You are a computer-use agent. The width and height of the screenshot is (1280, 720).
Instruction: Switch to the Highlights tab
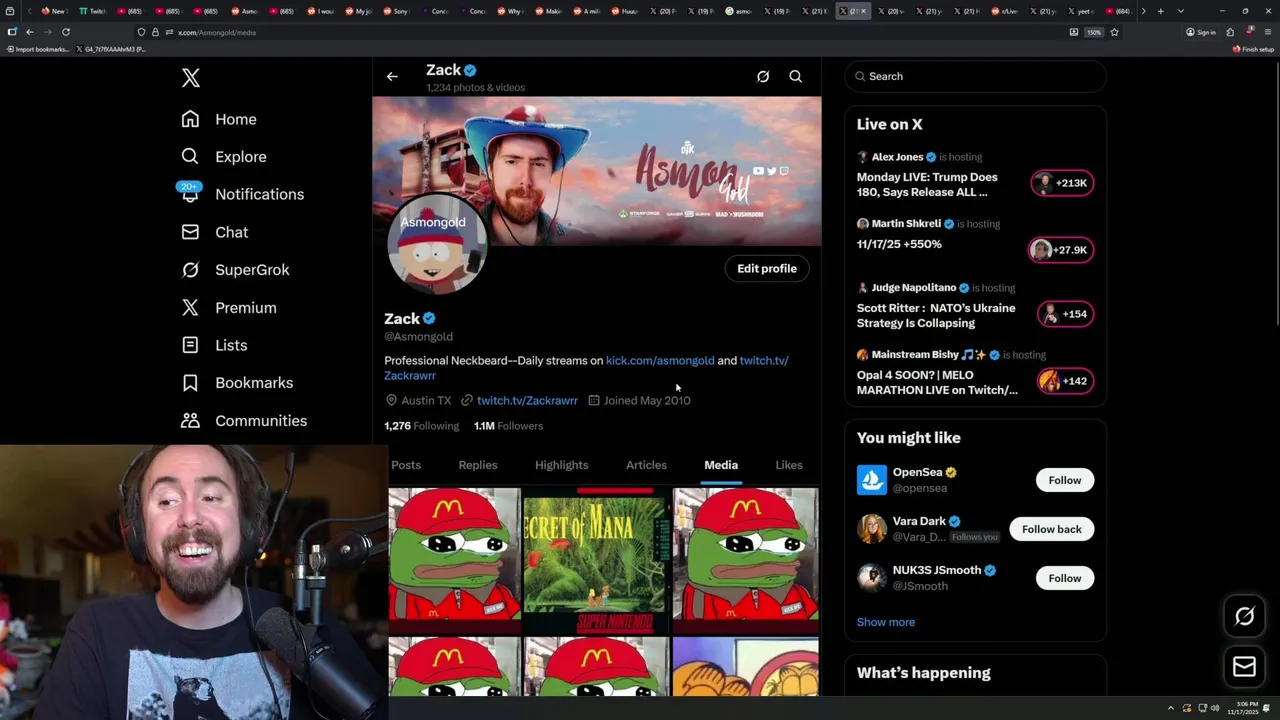(x=562, y=465)
